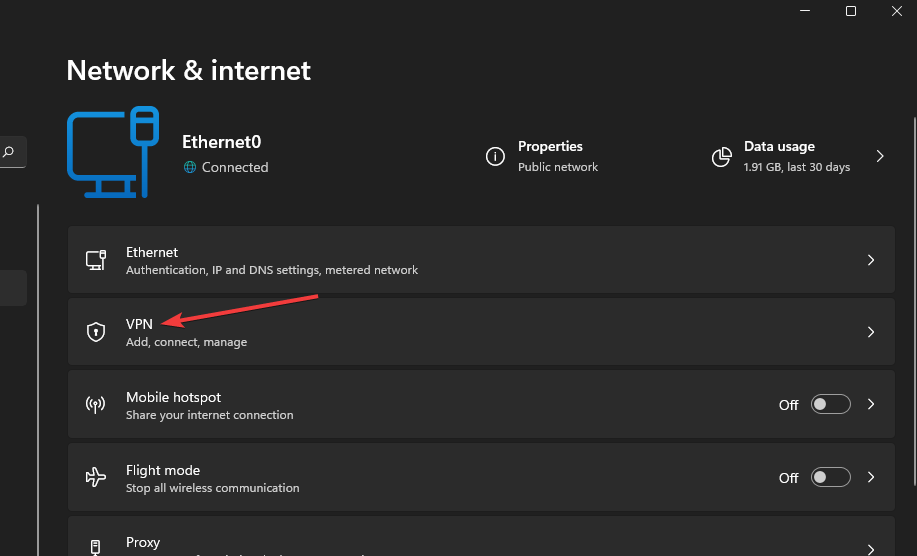Click the globe icon beside Connected
Image resolution: width=917 pixels, height=556 pixels.
point(189,167)
